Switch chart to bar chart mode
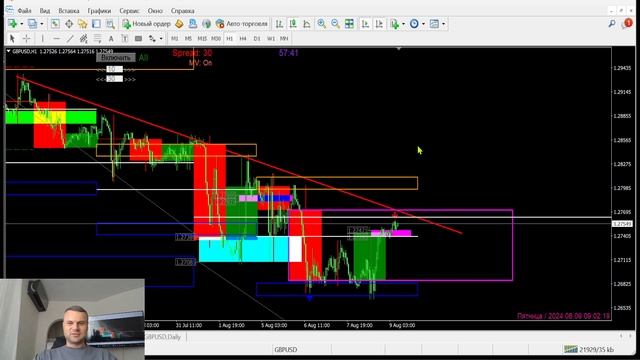640x360 pixels. [279, 24]
